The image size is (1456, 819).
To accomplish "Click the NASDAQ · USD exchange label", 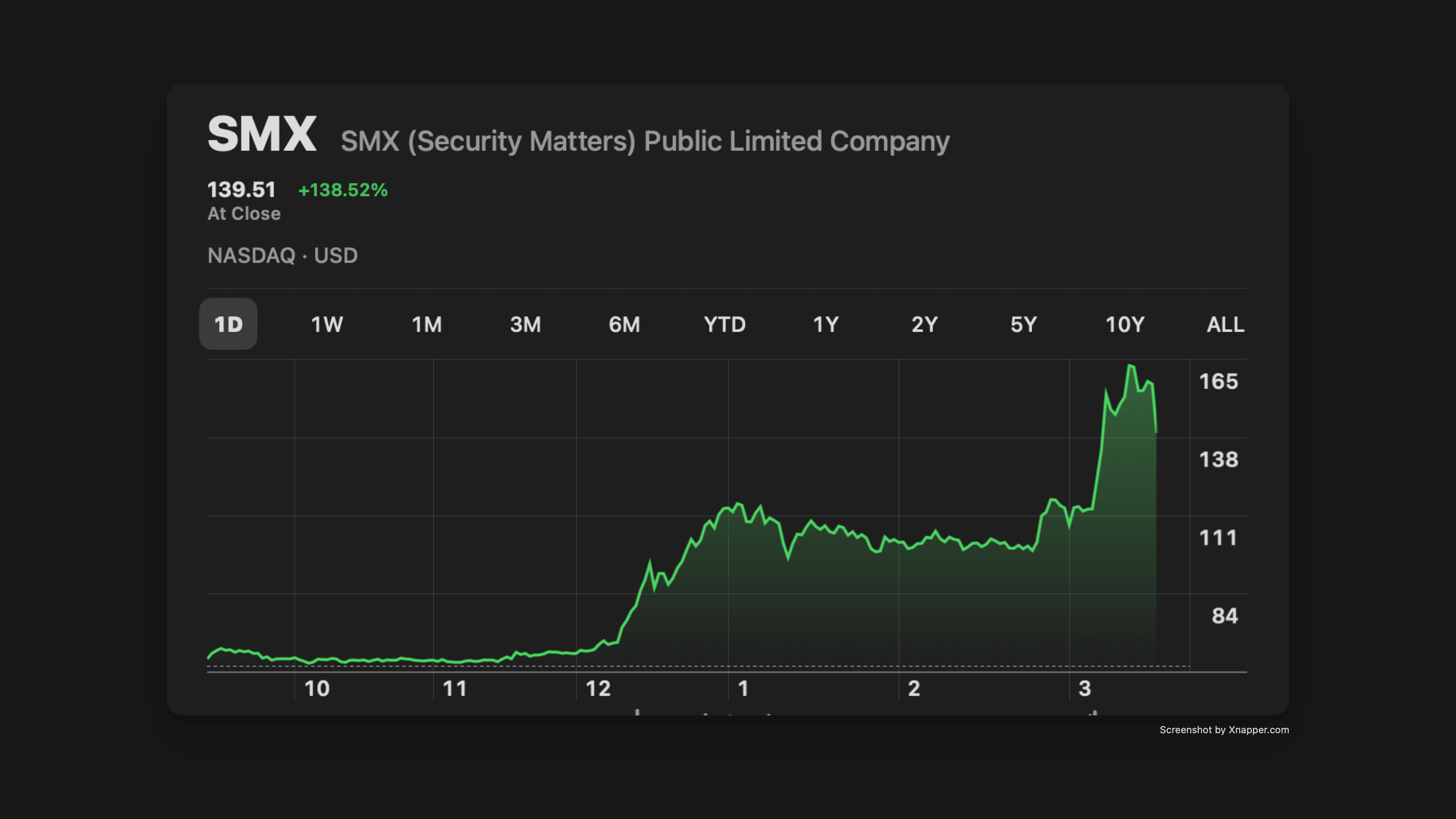I will coord(283,256).
